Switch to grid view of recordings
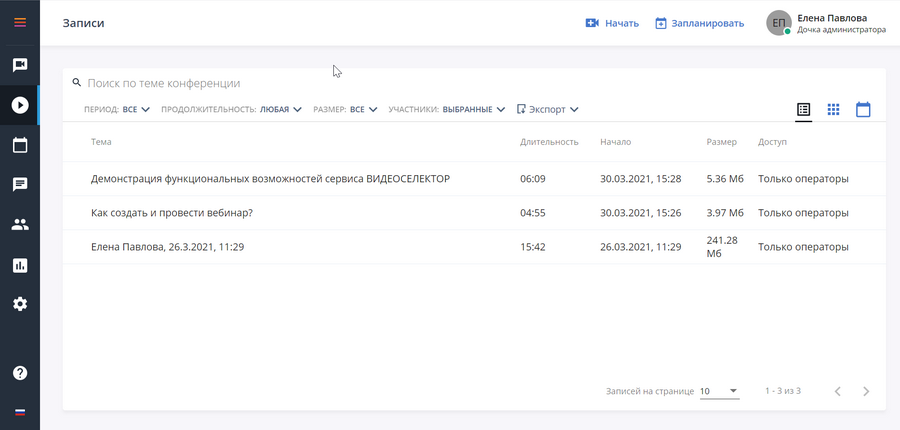Viewport: 900px width, 430px height. click(833, 109)
